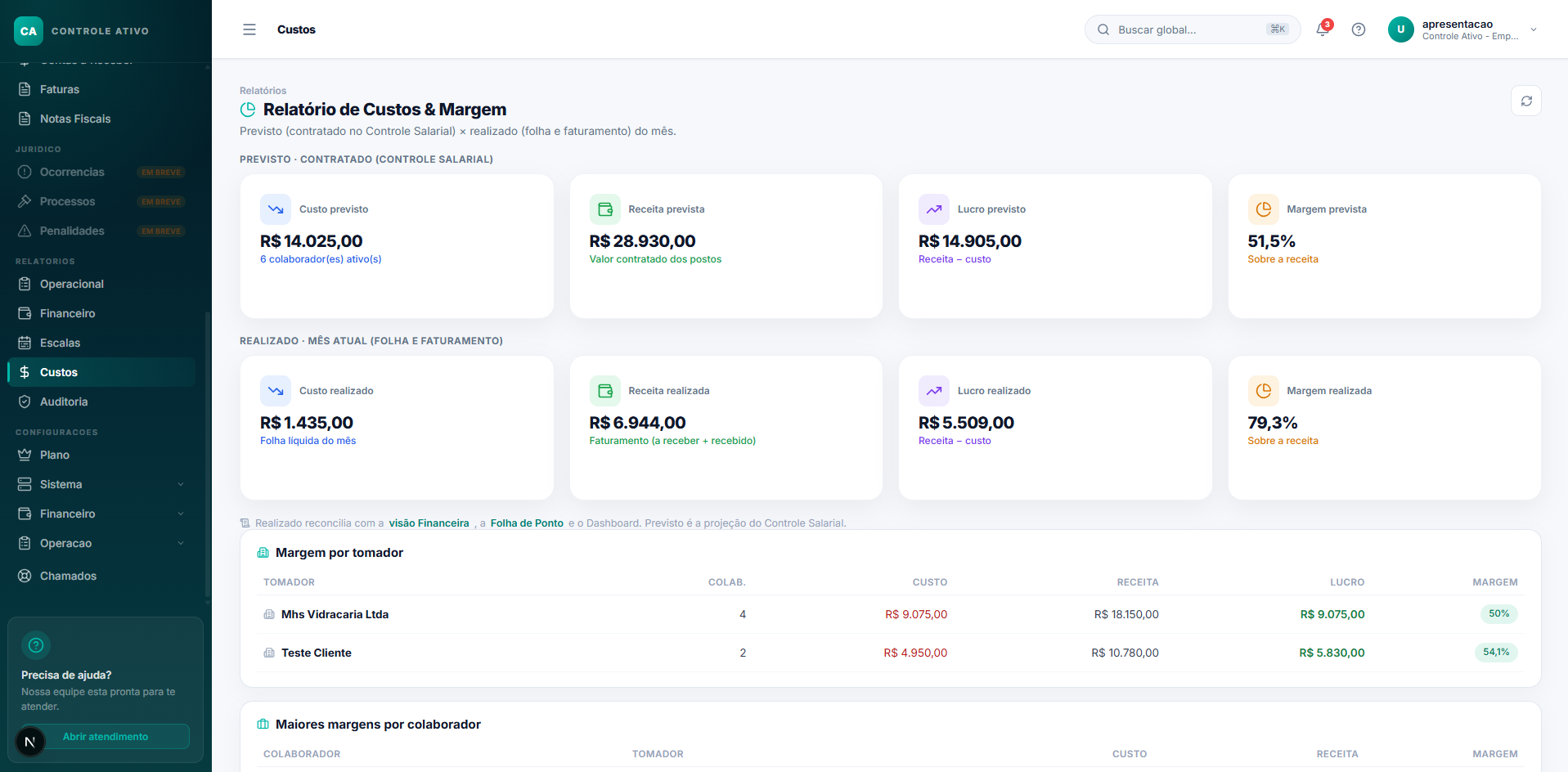Click the Receita realizada wallet icon
Screen dimensions: 1568x772
pyautogui.click(x=605, y=391)
